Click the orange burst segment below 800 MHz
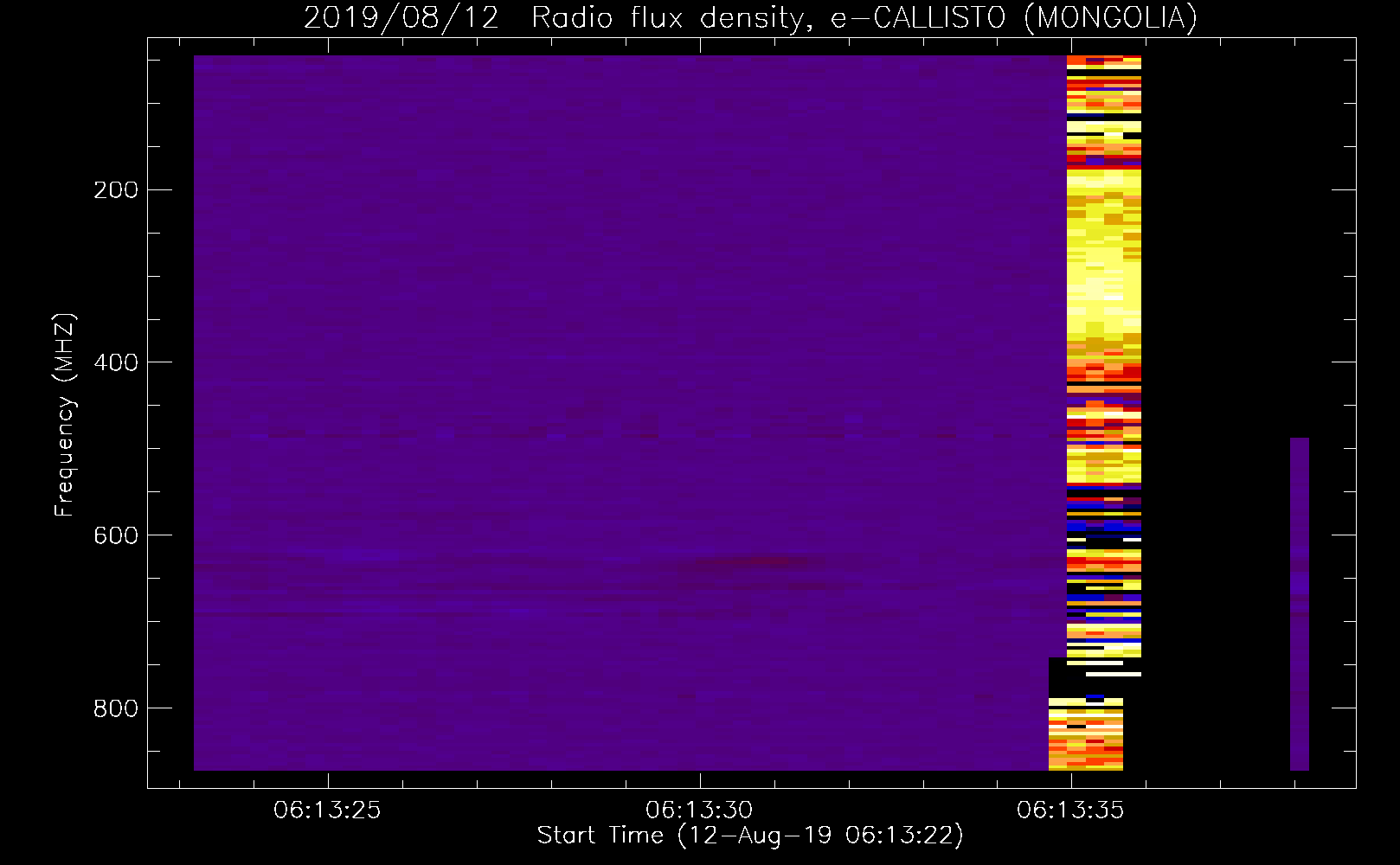Screen dimensions: 1400x865 coord(1086,734)
